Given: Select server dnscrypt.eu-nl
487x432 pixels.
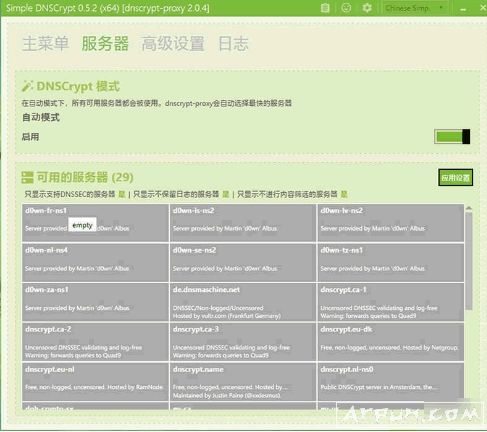Looking at the screenshot, I should click(x=95, y=382).
